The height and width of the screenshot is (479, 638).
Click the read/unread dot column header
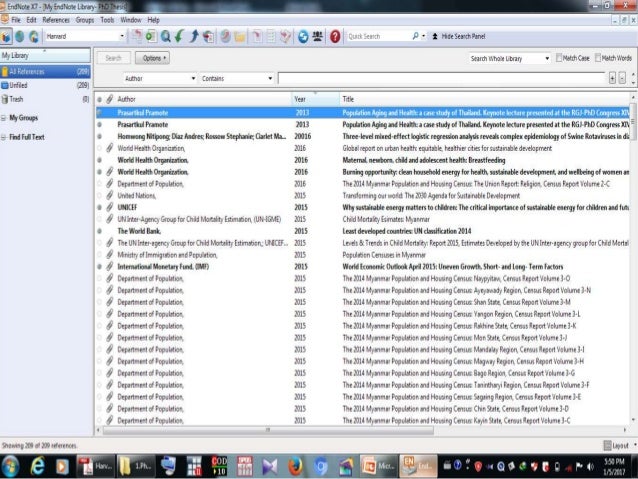99,99
